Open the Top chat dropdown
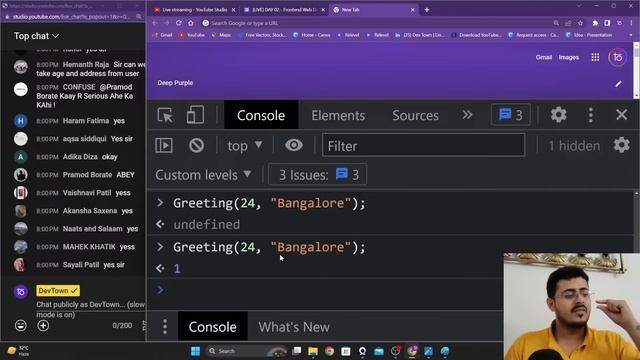This screenshot has width=640, height=360. pos(36,36)
